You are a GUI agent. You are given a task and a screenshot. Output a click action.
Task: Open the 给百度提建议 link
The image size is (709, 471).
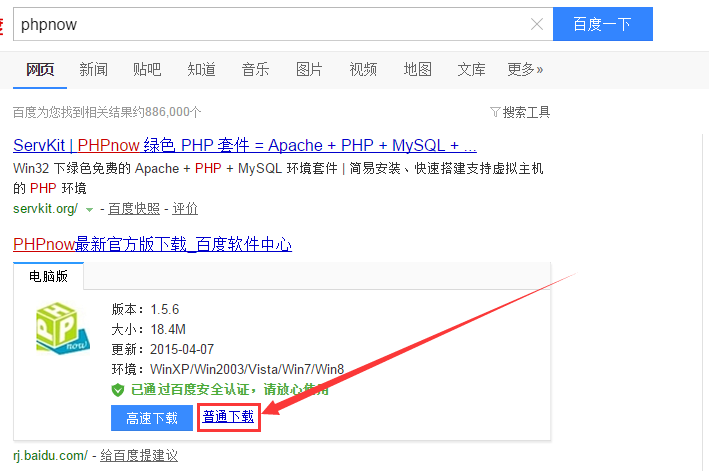tap(139, 455)
